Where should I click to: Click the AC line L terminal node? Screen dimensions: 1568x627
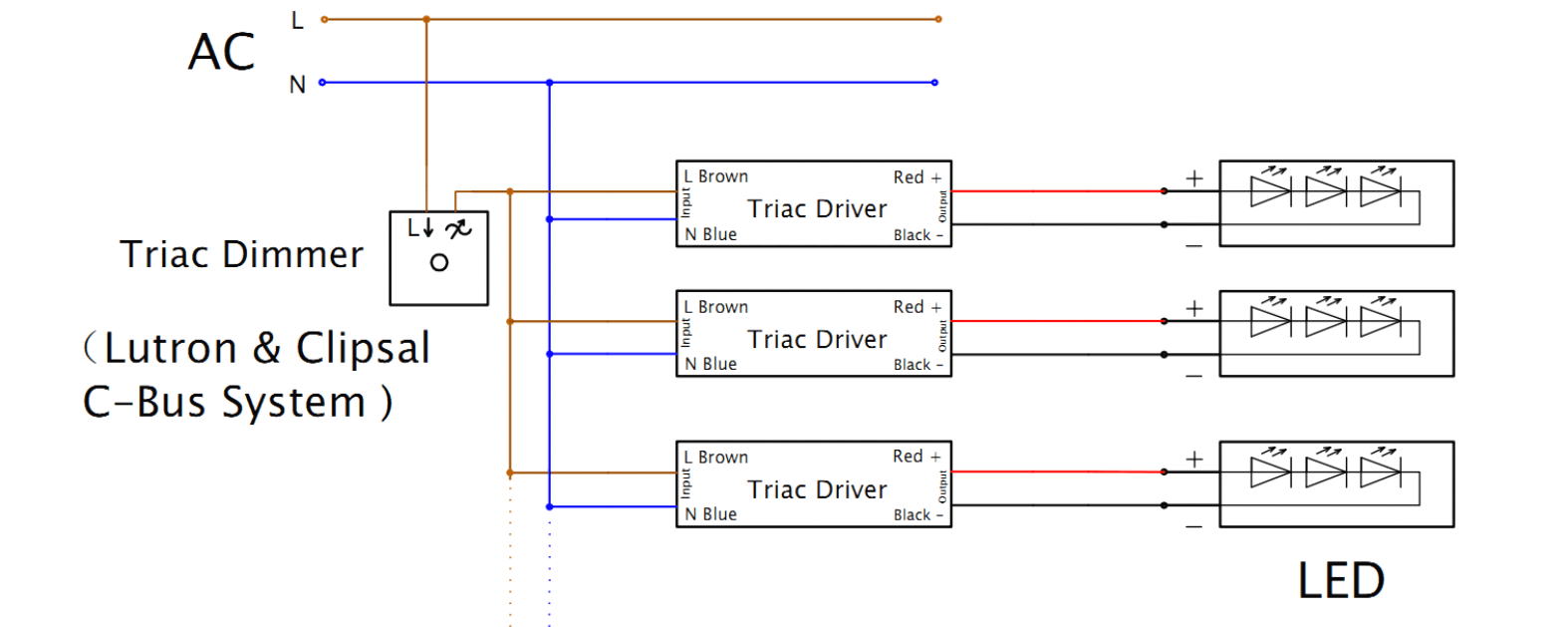[324, 19]
